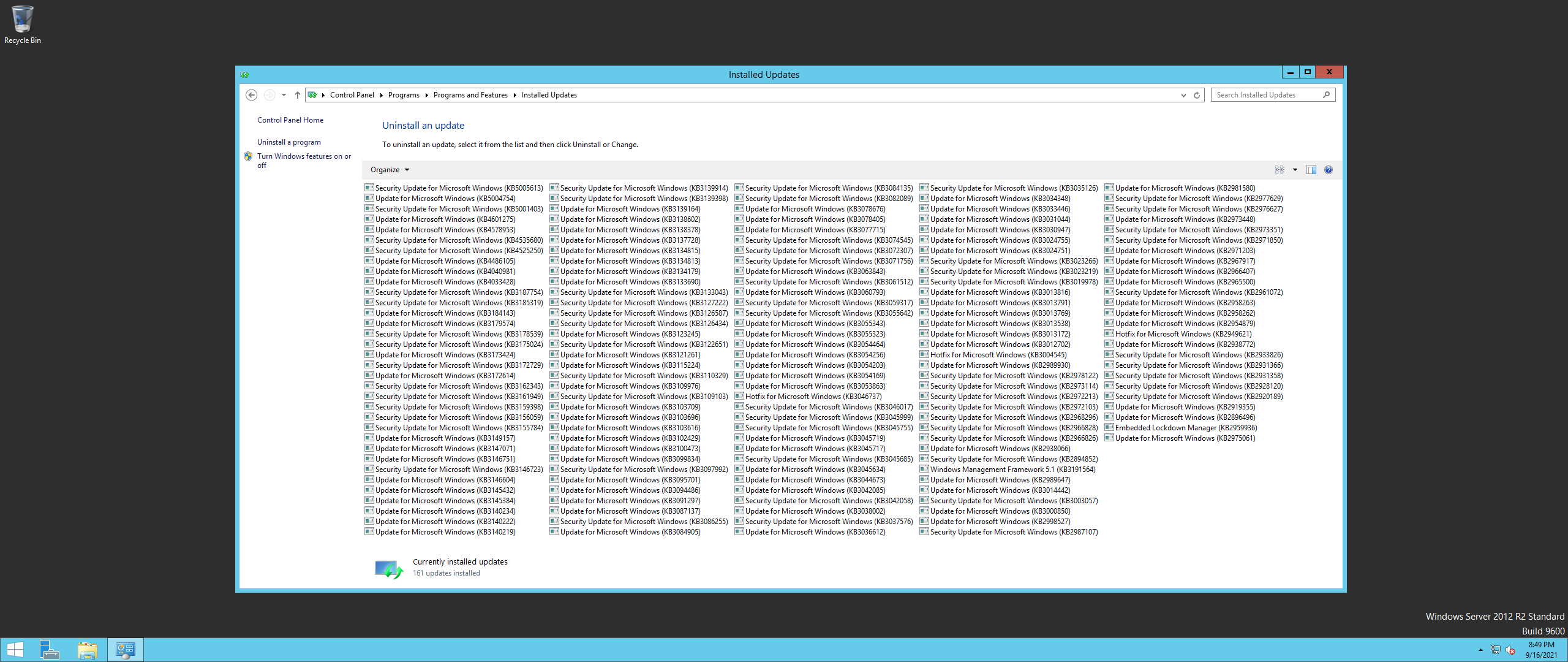Open Turn Windows features on or off
Image resolution: width=1568 pixels, height=662 pixels.
coord(304,161)
